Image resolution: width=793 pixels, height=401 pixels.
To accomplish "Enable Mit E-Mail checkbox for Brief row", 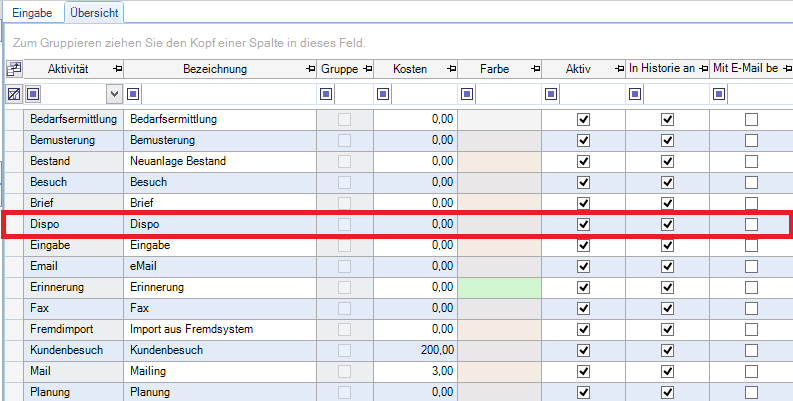I will tap(751, 203).
